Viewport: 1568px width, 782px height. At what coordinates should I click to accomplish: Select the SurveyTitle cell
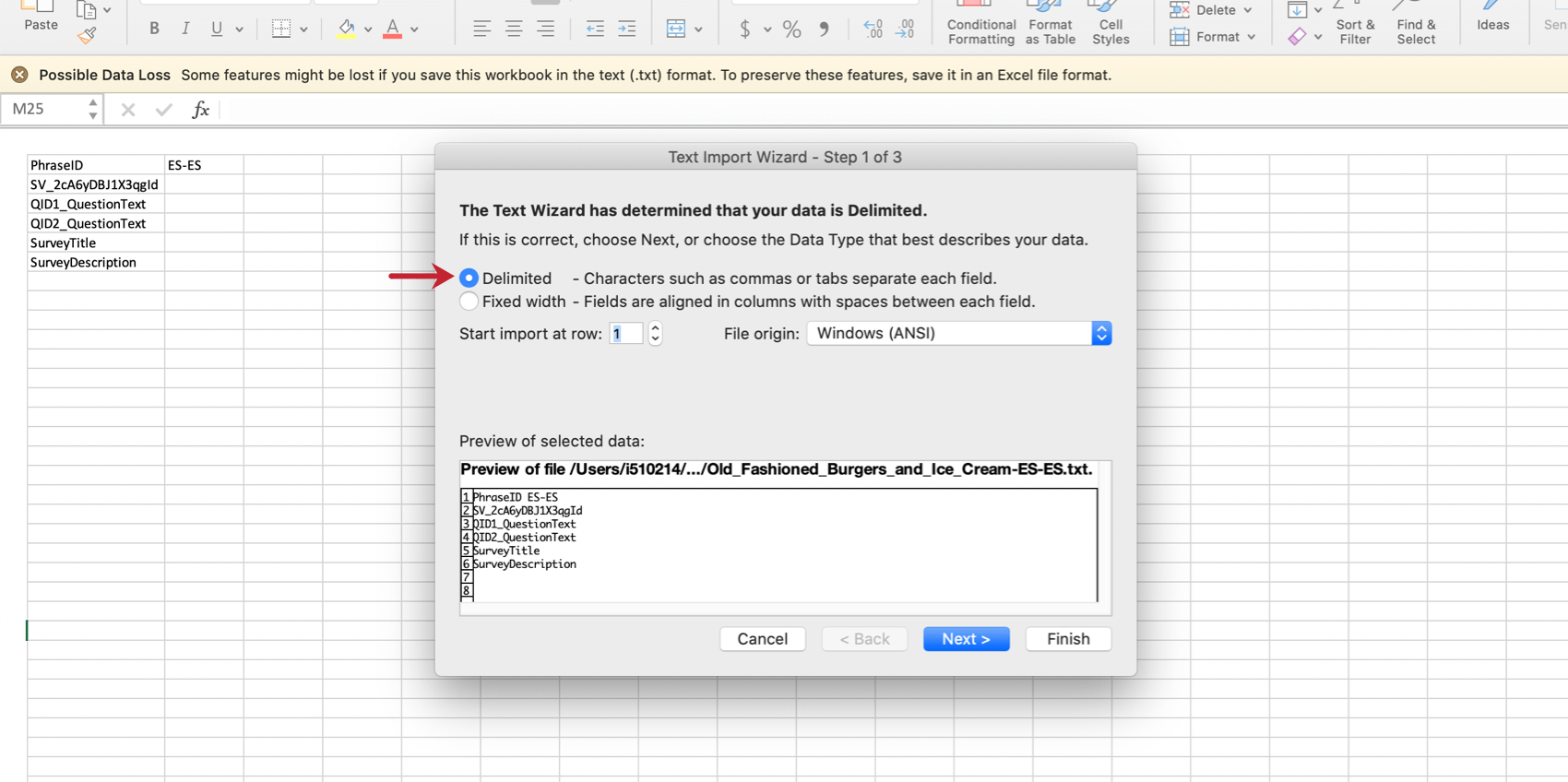click(96, 243)
